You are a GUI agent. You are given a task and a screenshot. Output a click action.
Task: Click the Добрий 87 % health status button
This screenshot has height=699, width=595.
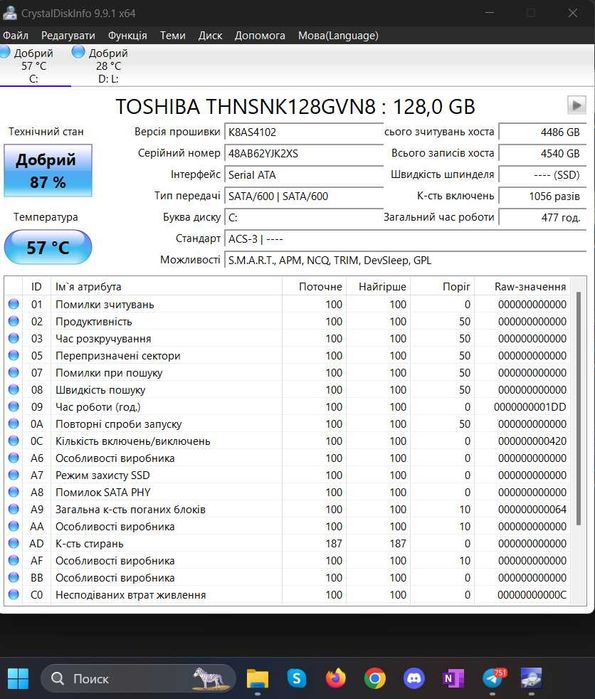coord(48,170)
